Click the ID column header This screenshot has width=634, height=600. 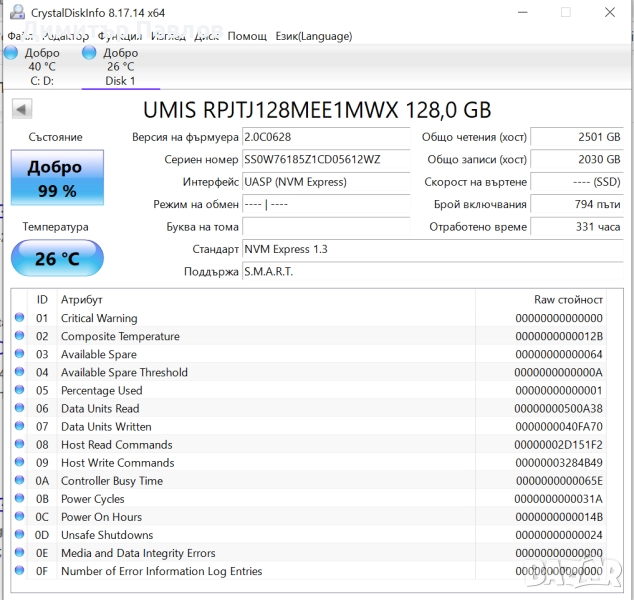click(42, 300)
